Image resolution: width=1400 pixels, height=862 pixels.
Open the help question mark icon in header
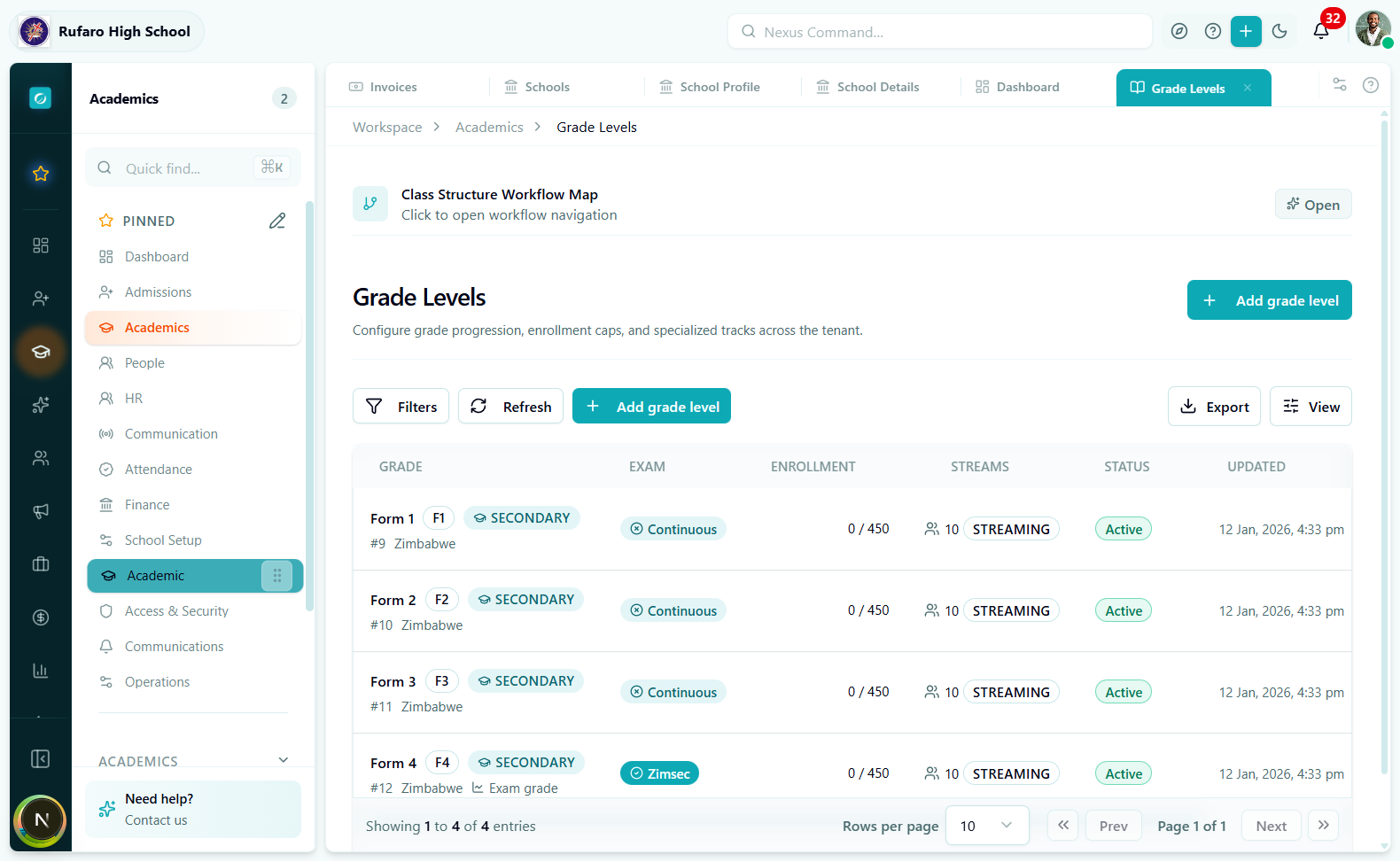click(x=1212, y=31)
